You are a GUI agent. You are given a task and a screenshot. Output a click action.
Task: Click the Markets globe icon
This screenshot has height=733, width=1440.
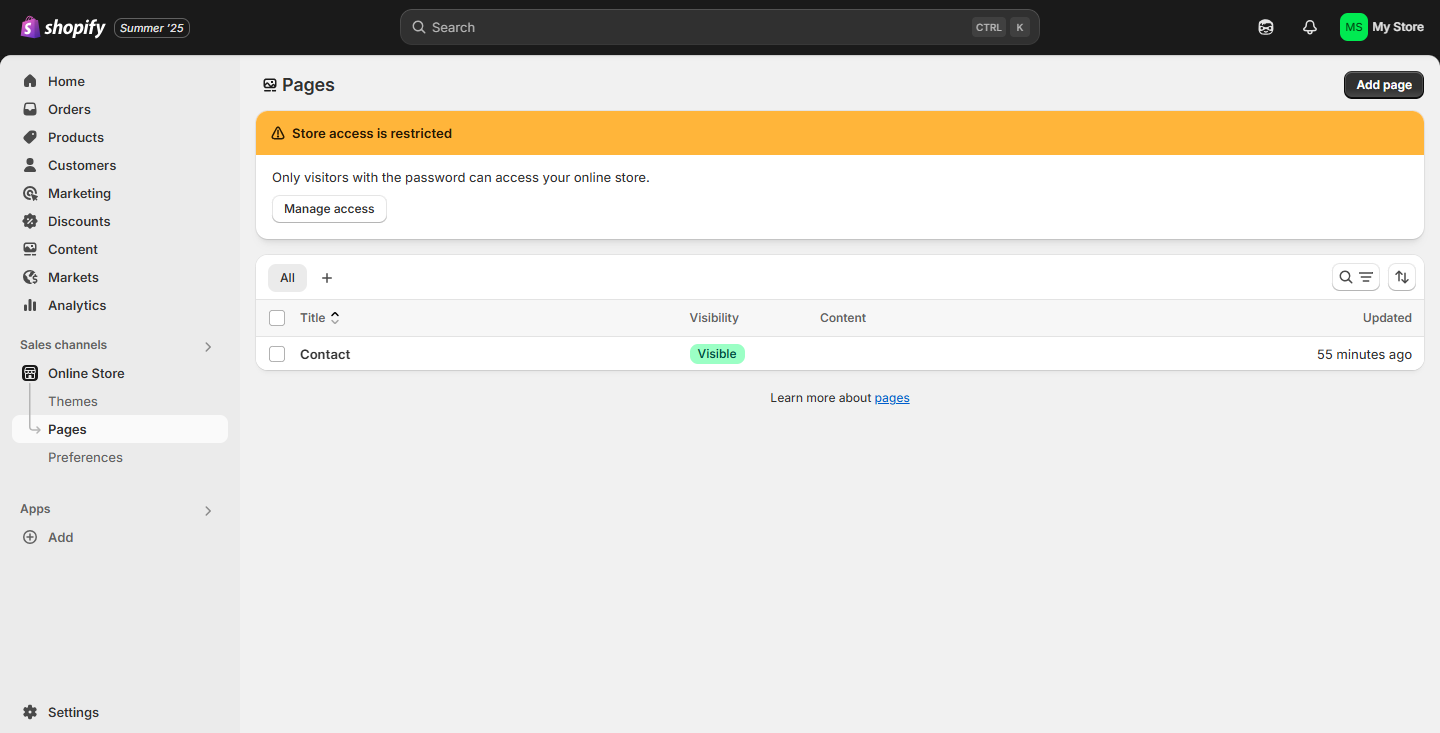click(x=30, y=277)
